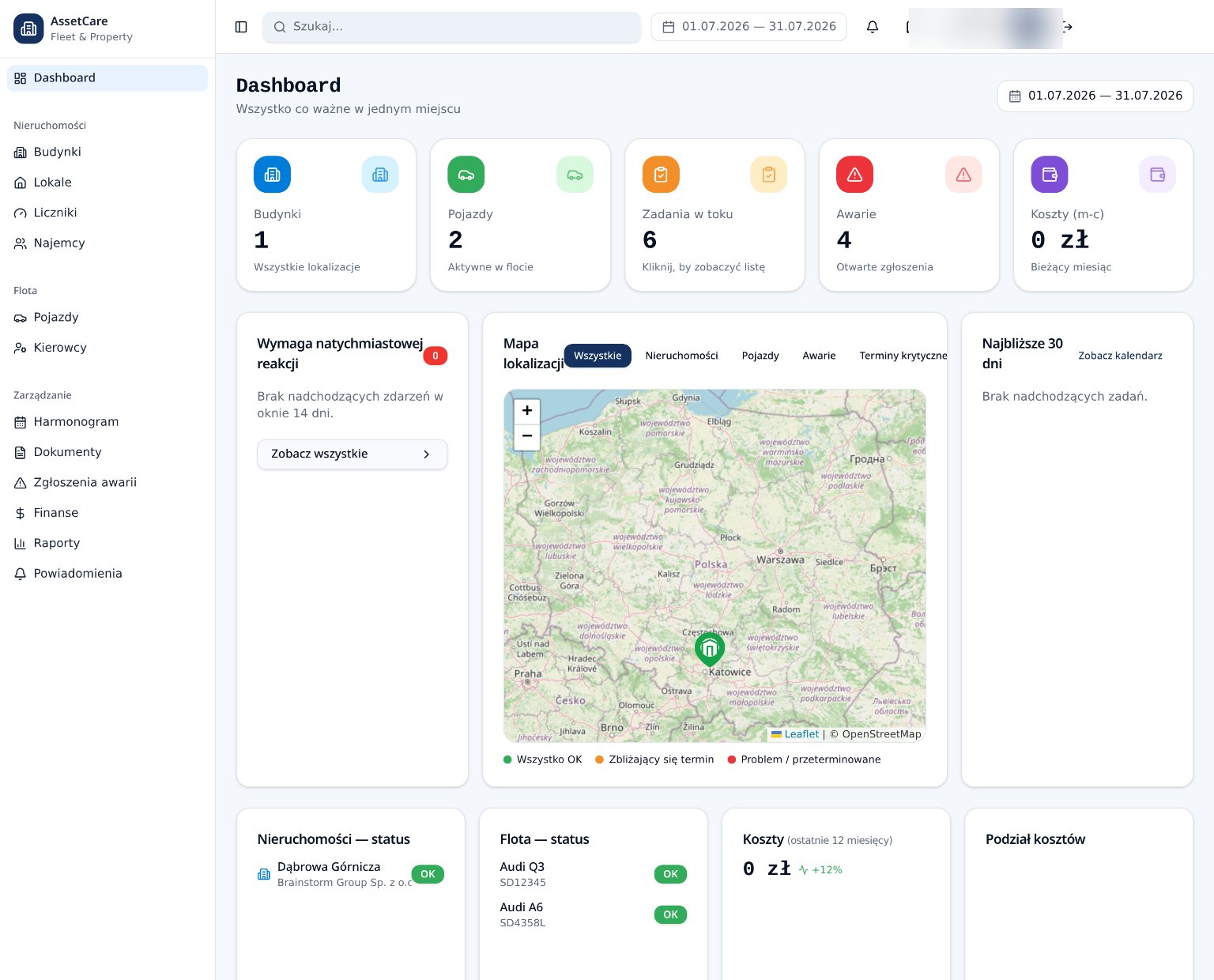The width and height of the screenshot is (1214, 980).
Task: Select the Wszystkie map filter tab
Action: point(598,356)
